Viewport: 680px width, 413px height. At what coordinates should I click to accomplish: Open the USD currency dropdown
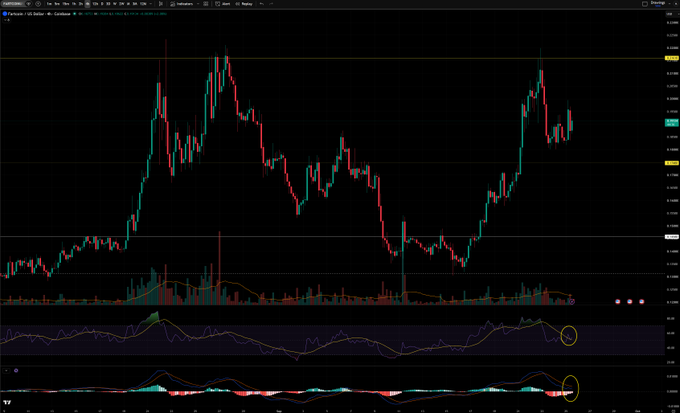click(x=672, y=14)
